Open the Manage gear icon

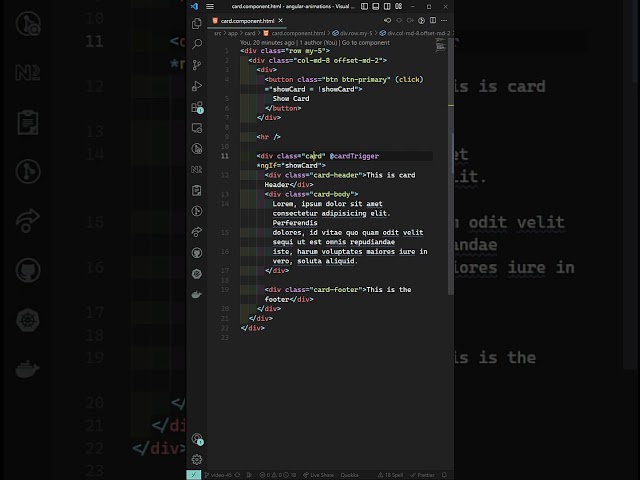pyautogui.click(x=197, y=460)
